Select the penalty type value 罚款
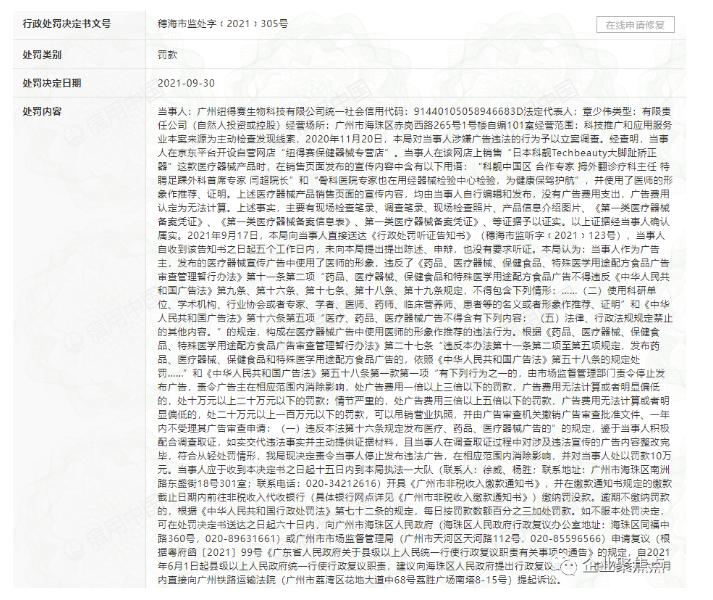 tap(167, 55)
